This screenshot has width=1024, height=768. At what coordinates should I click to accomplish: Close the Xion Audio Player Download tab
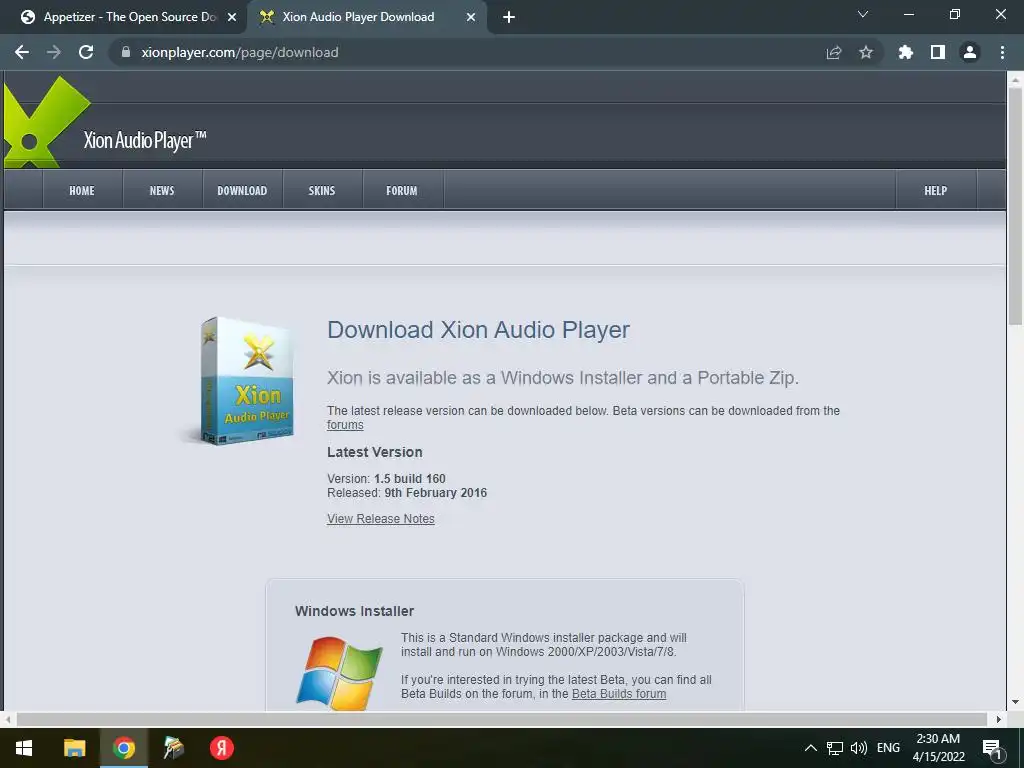click(x=471, y=18)
